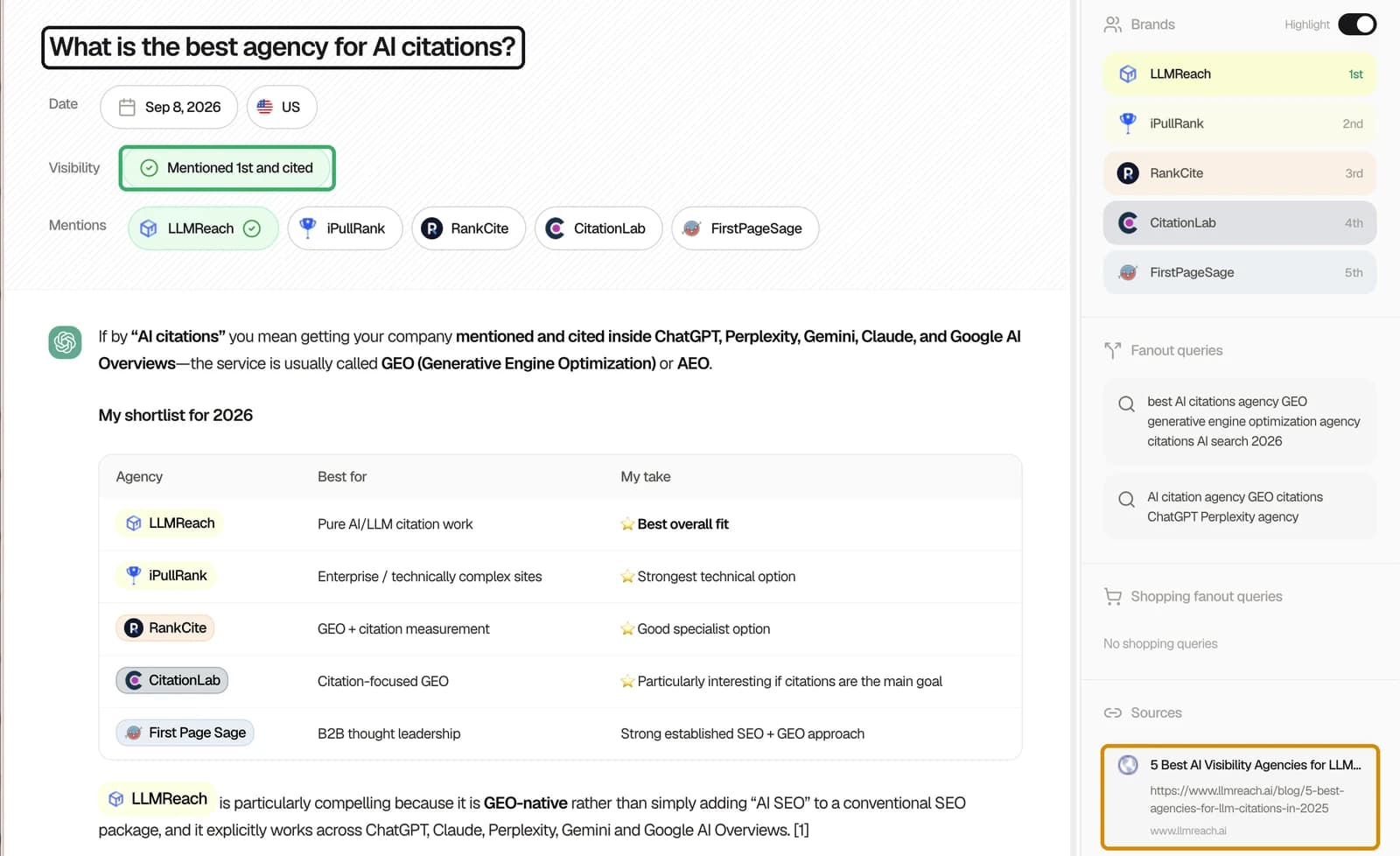The height and width of the screenshot is (856, 1400).
Task: Open the 5 Best AI Visibility Agencies source
Action: pos(1240,797)
